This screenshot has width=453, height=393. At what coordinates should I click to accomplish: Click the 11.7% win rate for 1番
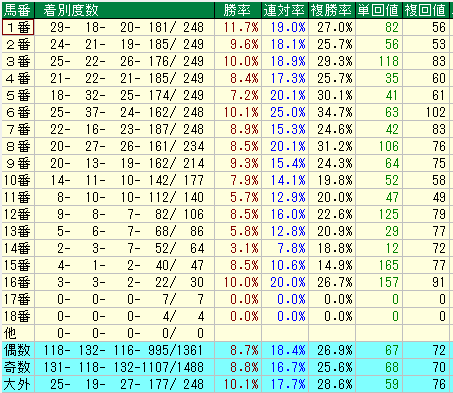point(238,27)
